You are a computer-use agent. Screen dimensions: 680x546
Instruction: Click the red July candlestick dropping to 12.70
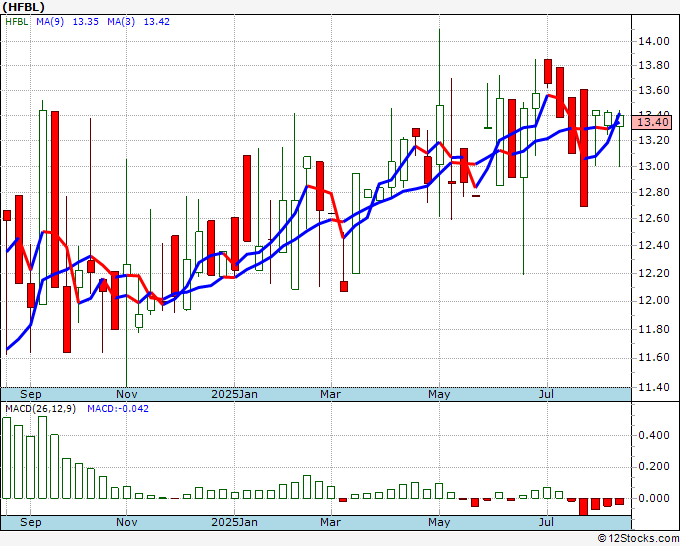coord(584,148)
